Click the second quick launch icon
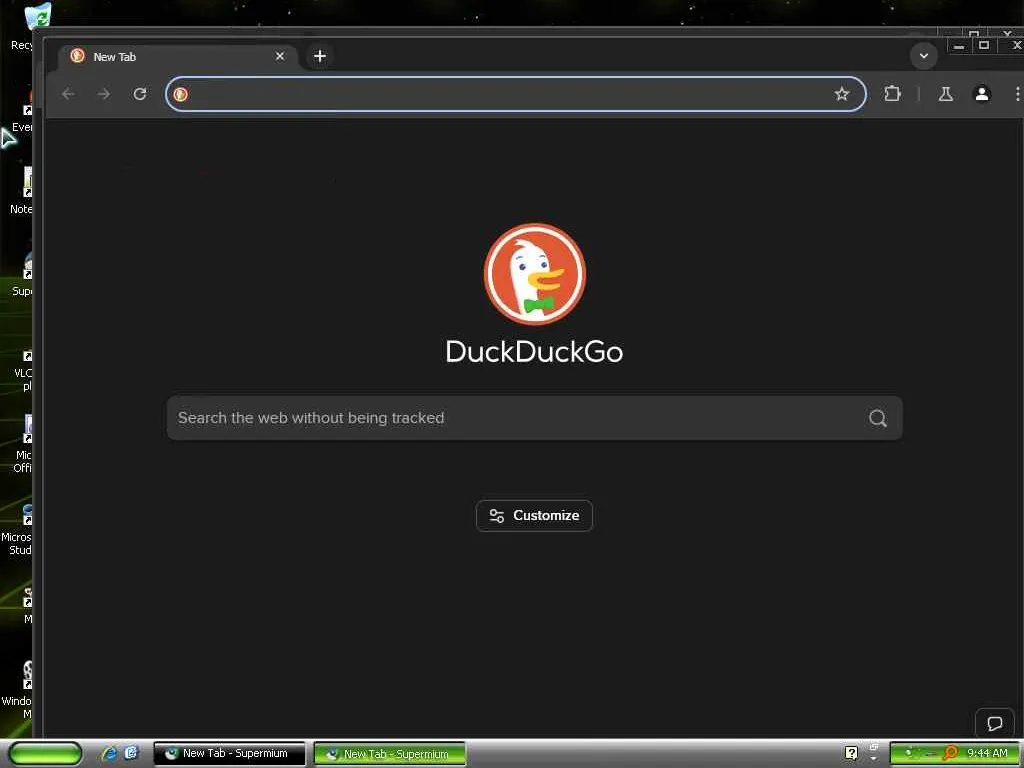The image size is (1024, 768). pos(131,754)
